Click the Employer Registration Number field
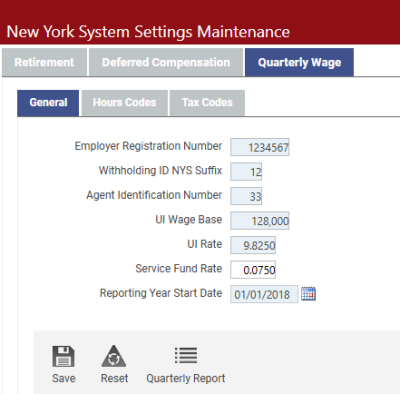This screenshot has width=400, height=394. [260, 147]
